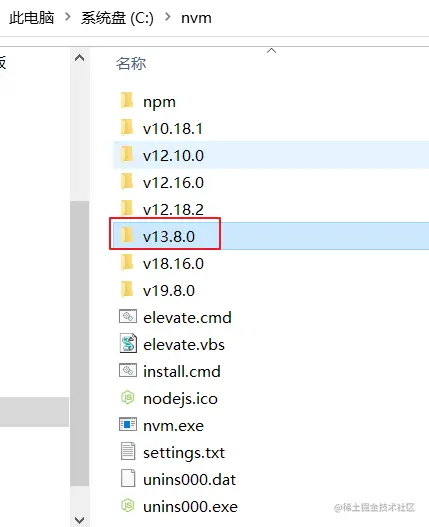Click the nvm breadcrumb segment

click(x=196, y=18)
